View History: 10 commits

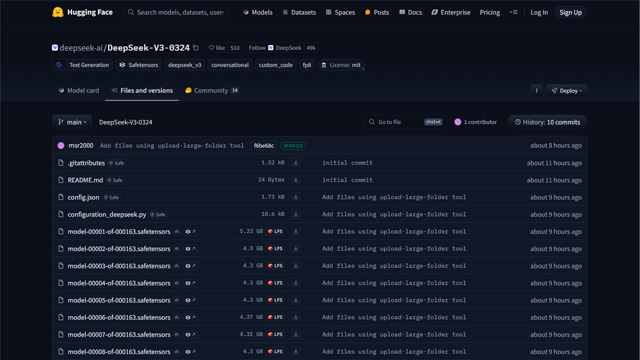[x=547, y=122]
